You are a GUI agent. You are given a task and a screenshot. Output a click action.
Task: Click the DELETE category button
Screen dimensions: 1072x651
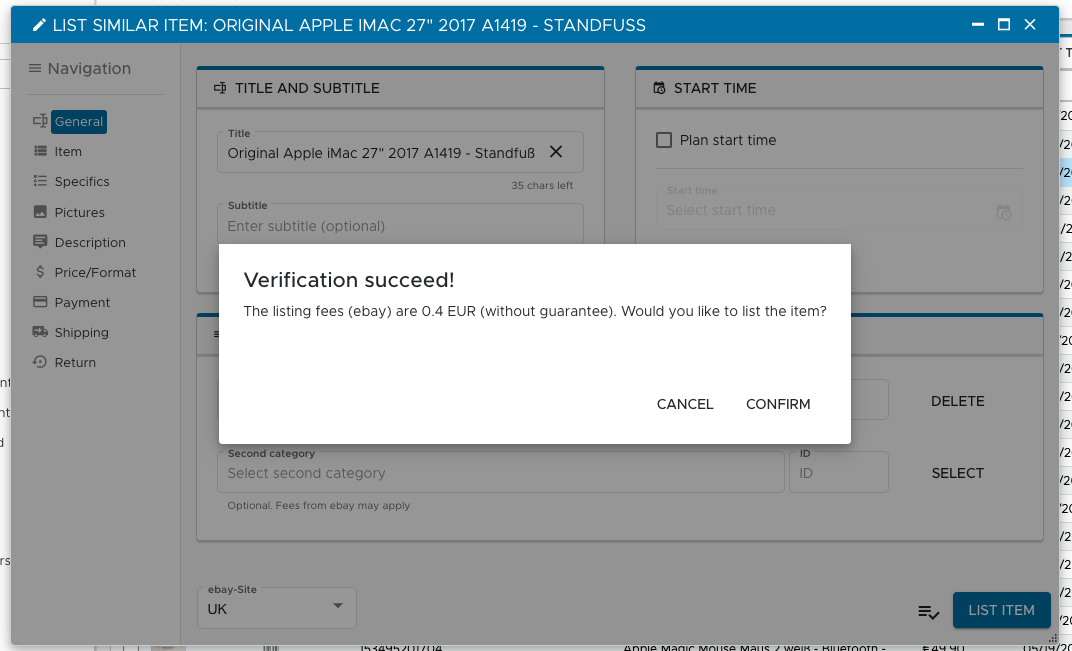click(x=957, y=401)
